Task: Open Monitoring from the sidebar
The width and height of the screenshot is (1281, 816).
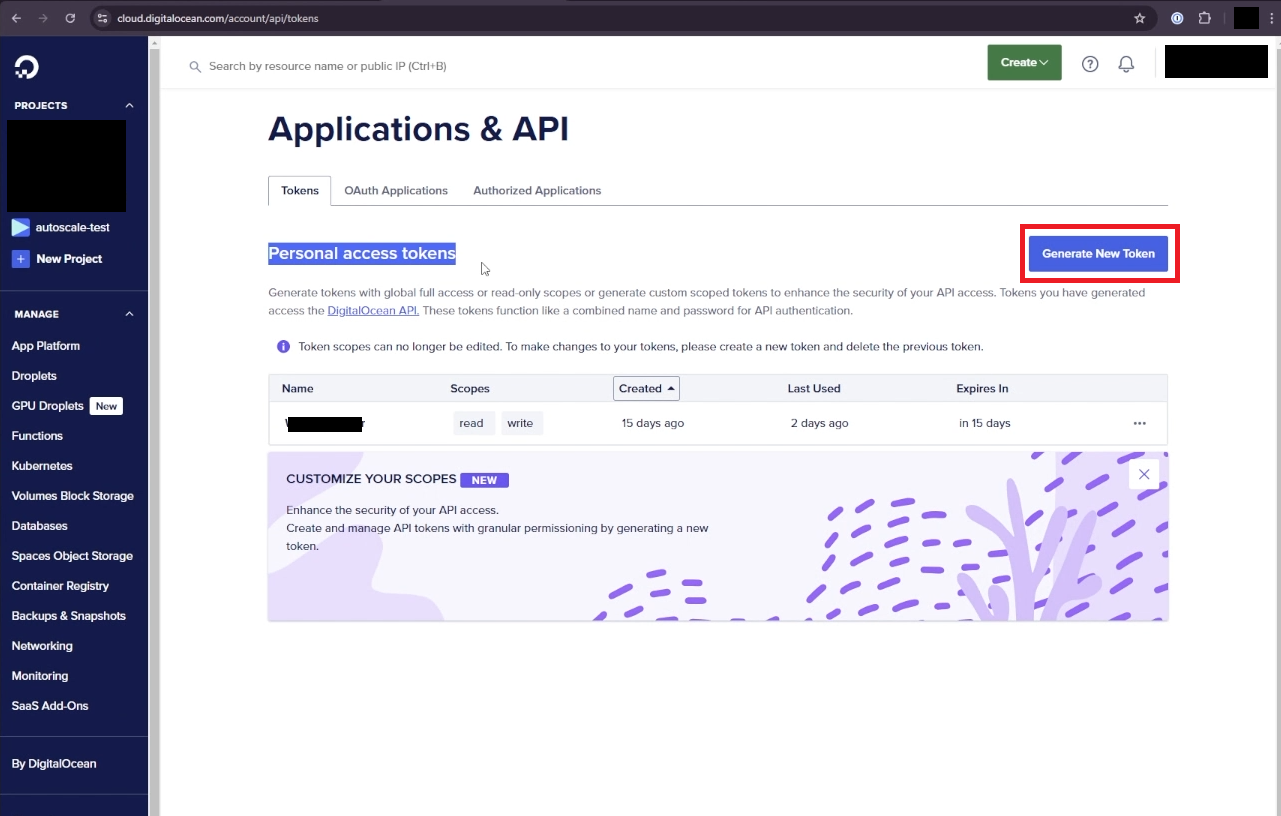Action: point(39,675)
